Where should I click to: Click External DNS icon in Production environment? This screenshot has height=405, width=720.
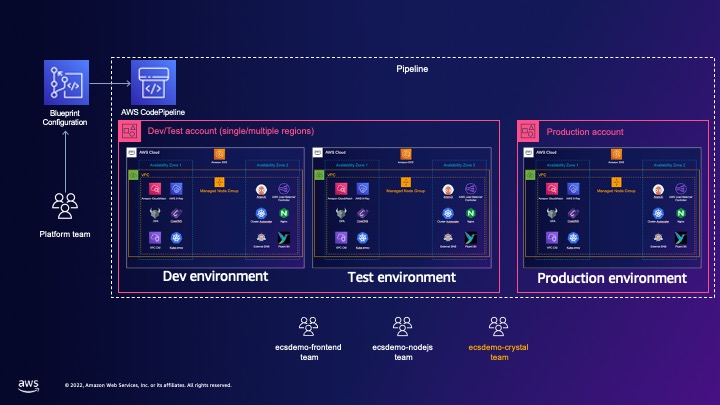click(x=658, y=238)
